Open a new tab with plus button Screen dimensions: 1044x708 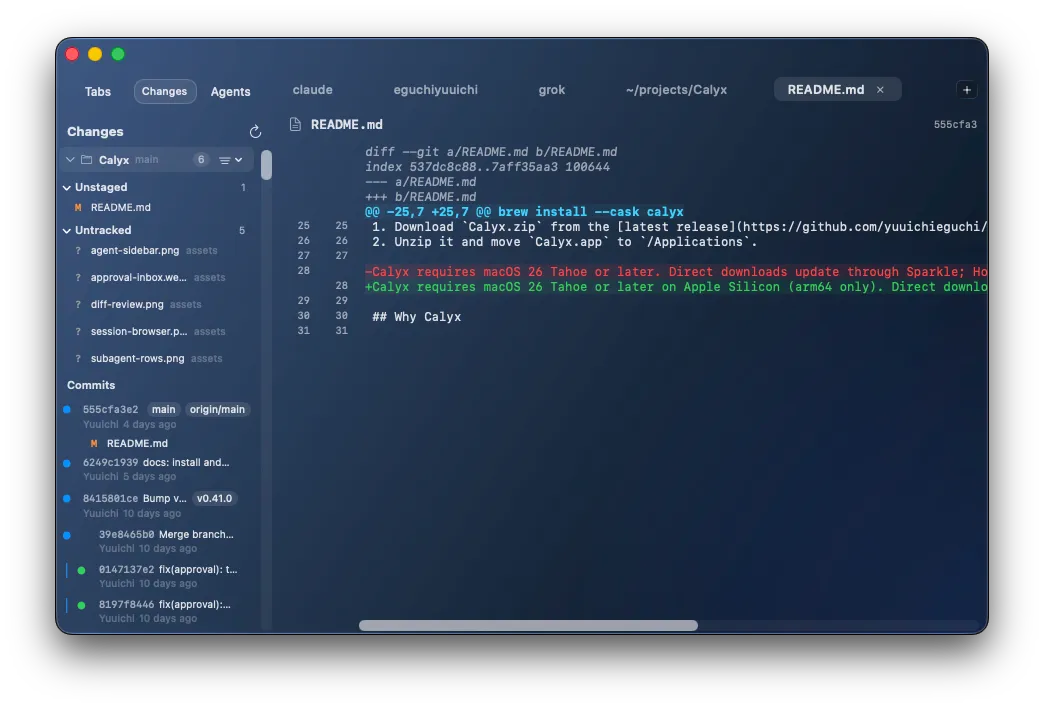point(967,90)
